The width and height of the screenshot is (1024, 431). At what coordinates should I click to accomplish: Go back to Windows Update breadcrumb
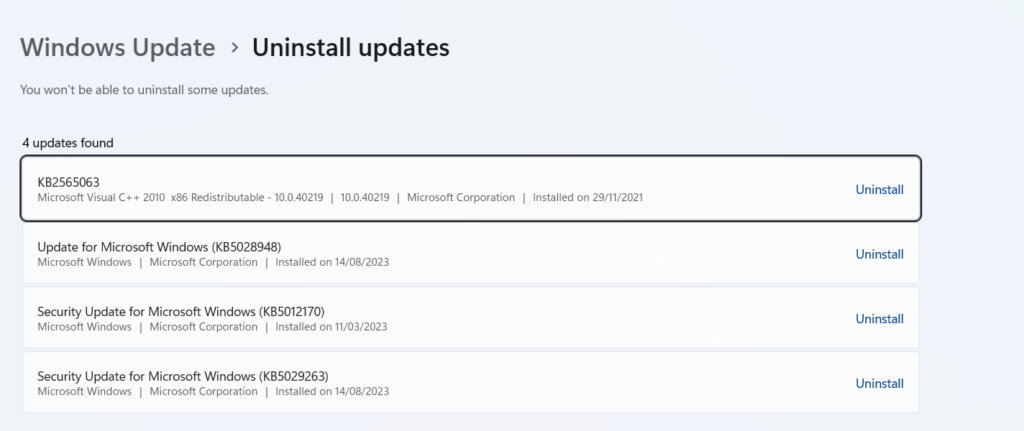click(x=117, y=47)
